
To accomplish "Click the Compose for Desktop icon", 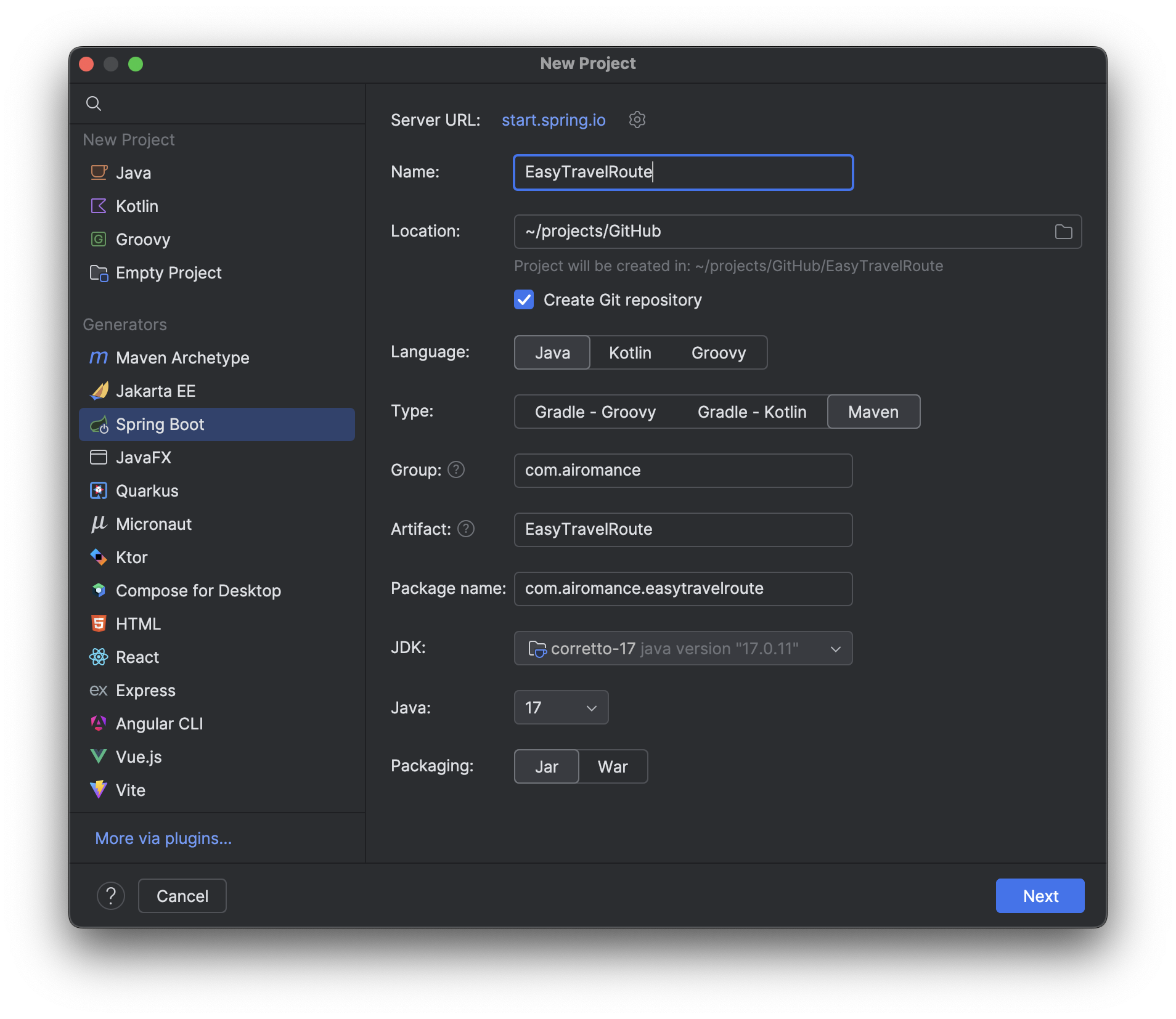I will [99, 590].
